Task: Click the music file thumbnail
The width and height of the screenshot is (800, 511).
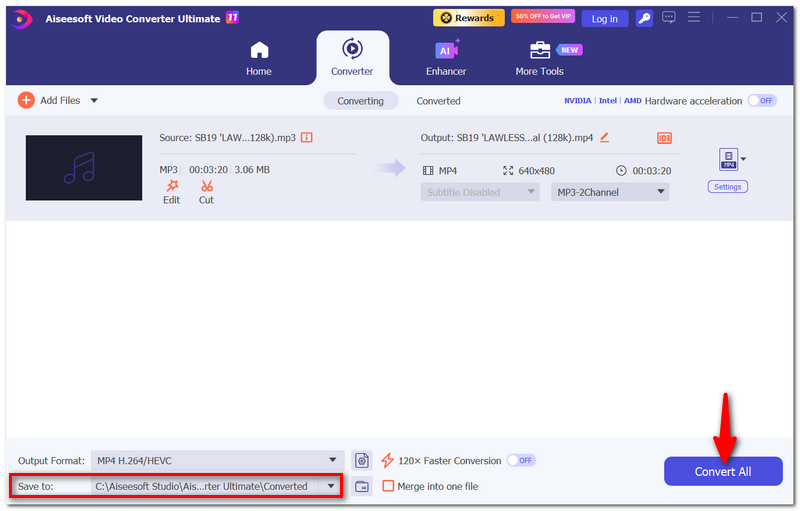Action: (84, 168)
